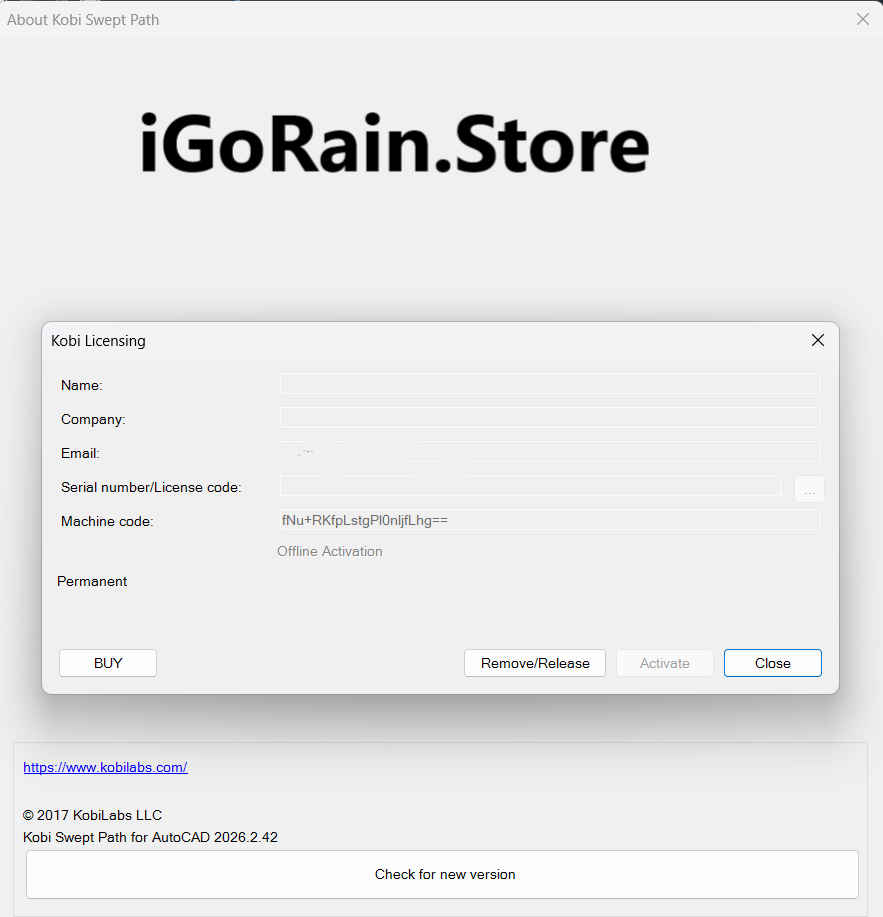Image resolution: width=883 pixels, height=917 pixels.
Task: Click the Machine code field
Action: 549,520
